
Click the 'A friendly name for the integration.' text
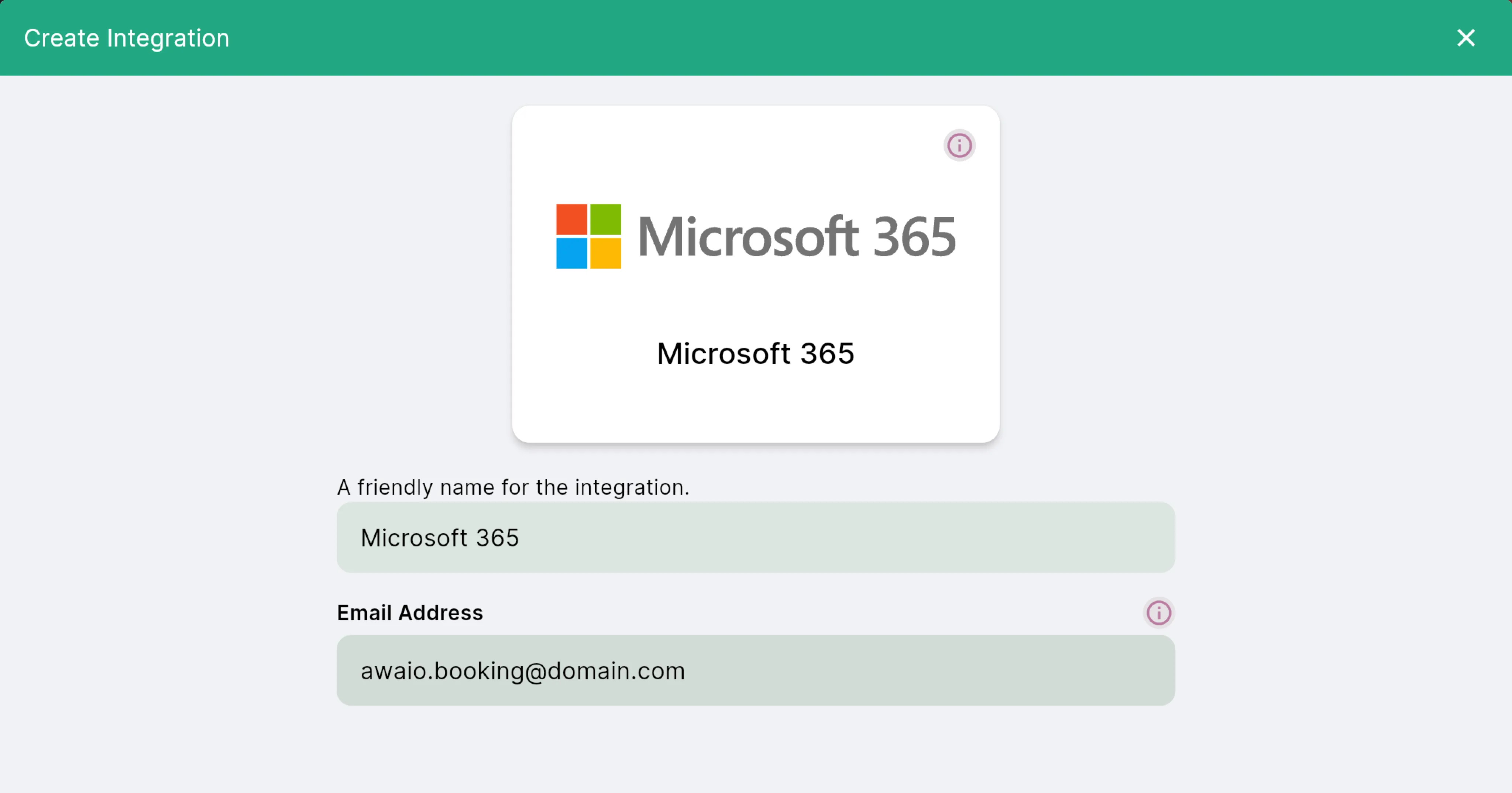[x=513, y=487]
